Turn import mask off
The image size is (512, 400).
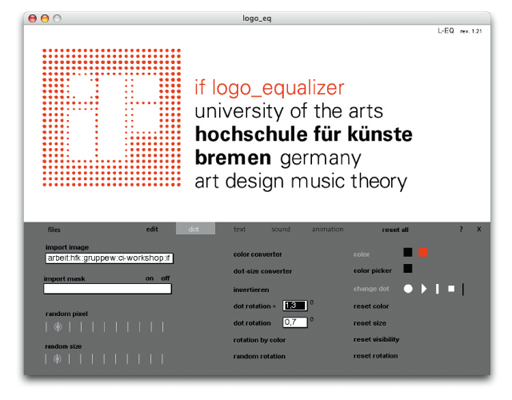pos(165,278)
